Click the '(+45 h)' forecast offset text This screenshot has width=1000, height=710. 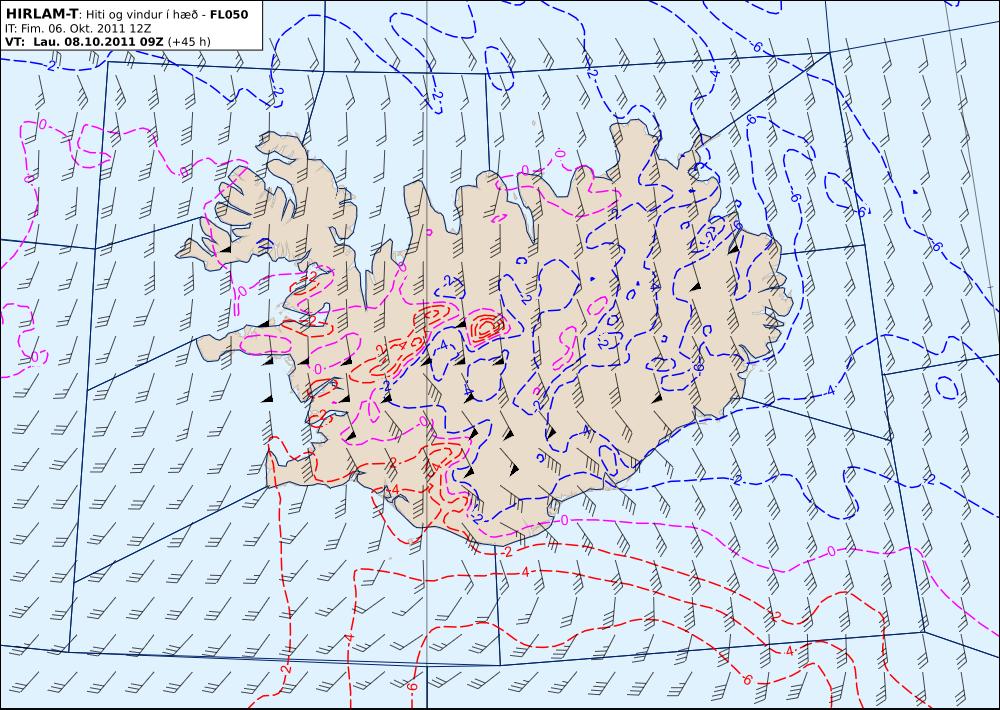click(x=189, y=42)
